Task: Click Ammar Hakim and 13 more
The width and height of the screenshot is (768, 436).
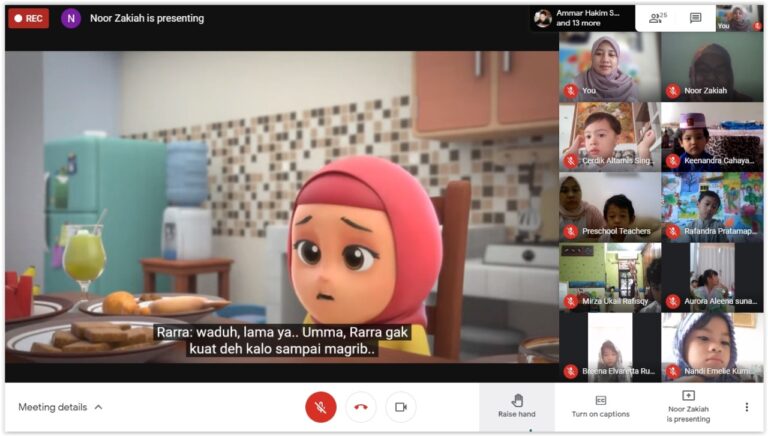Action: (x=580, y=18)
